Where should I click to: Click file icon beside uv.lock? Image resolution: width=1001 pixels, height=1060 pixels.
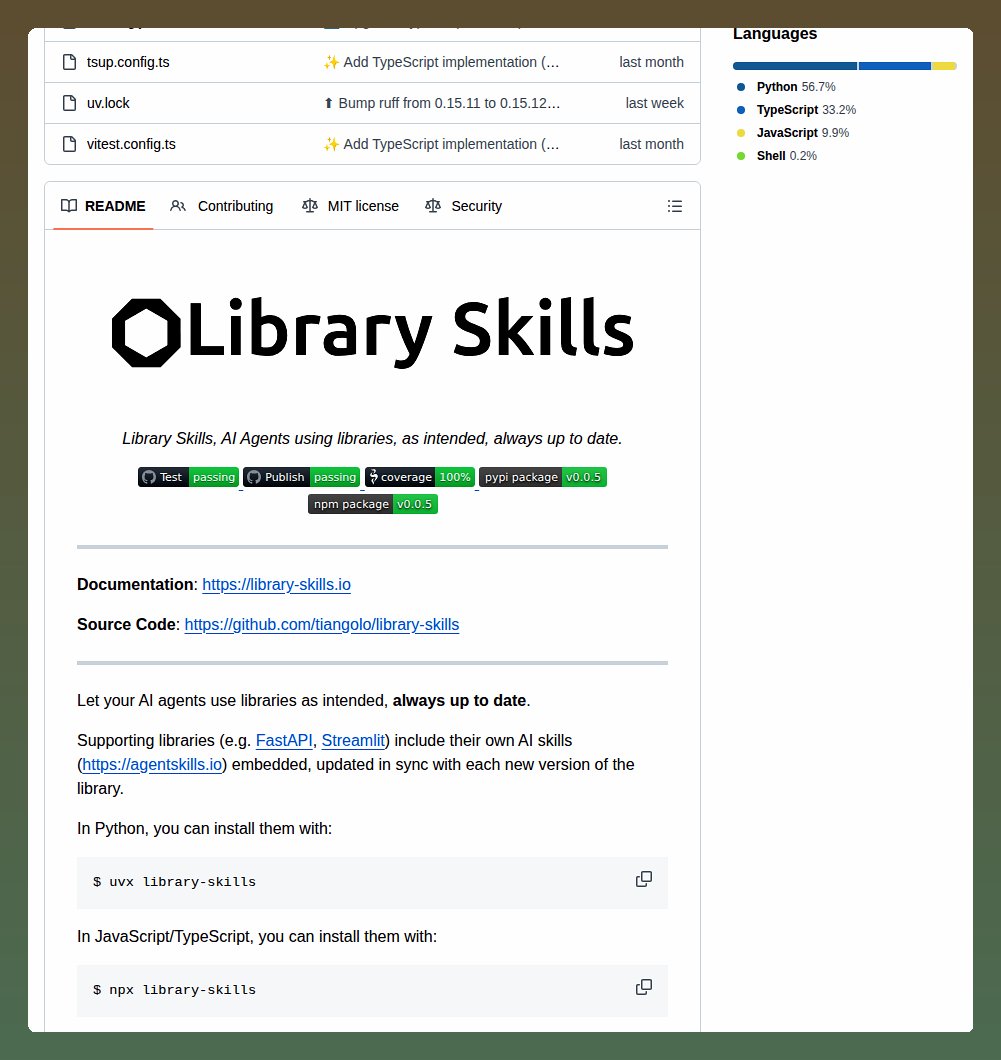(69, 103)
